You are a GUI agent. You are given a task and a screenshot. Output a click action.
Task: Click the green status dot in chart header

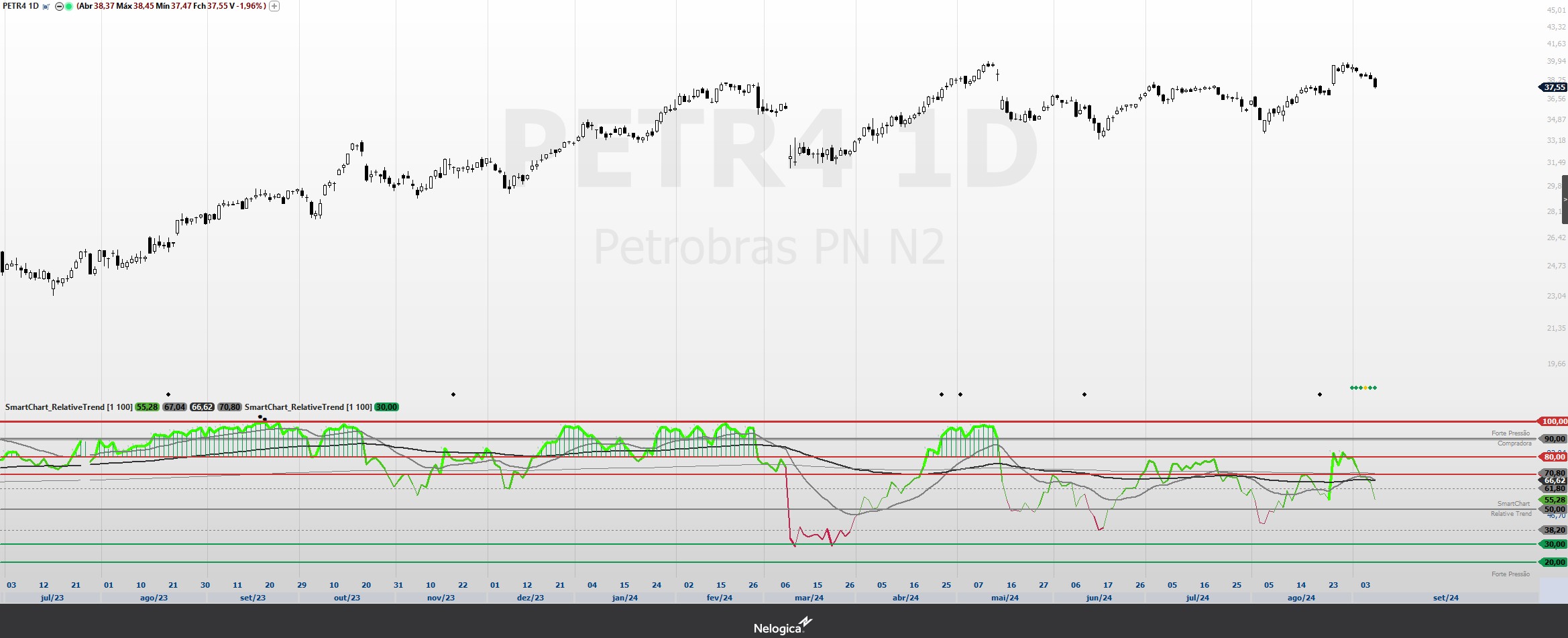coord(68,6)
